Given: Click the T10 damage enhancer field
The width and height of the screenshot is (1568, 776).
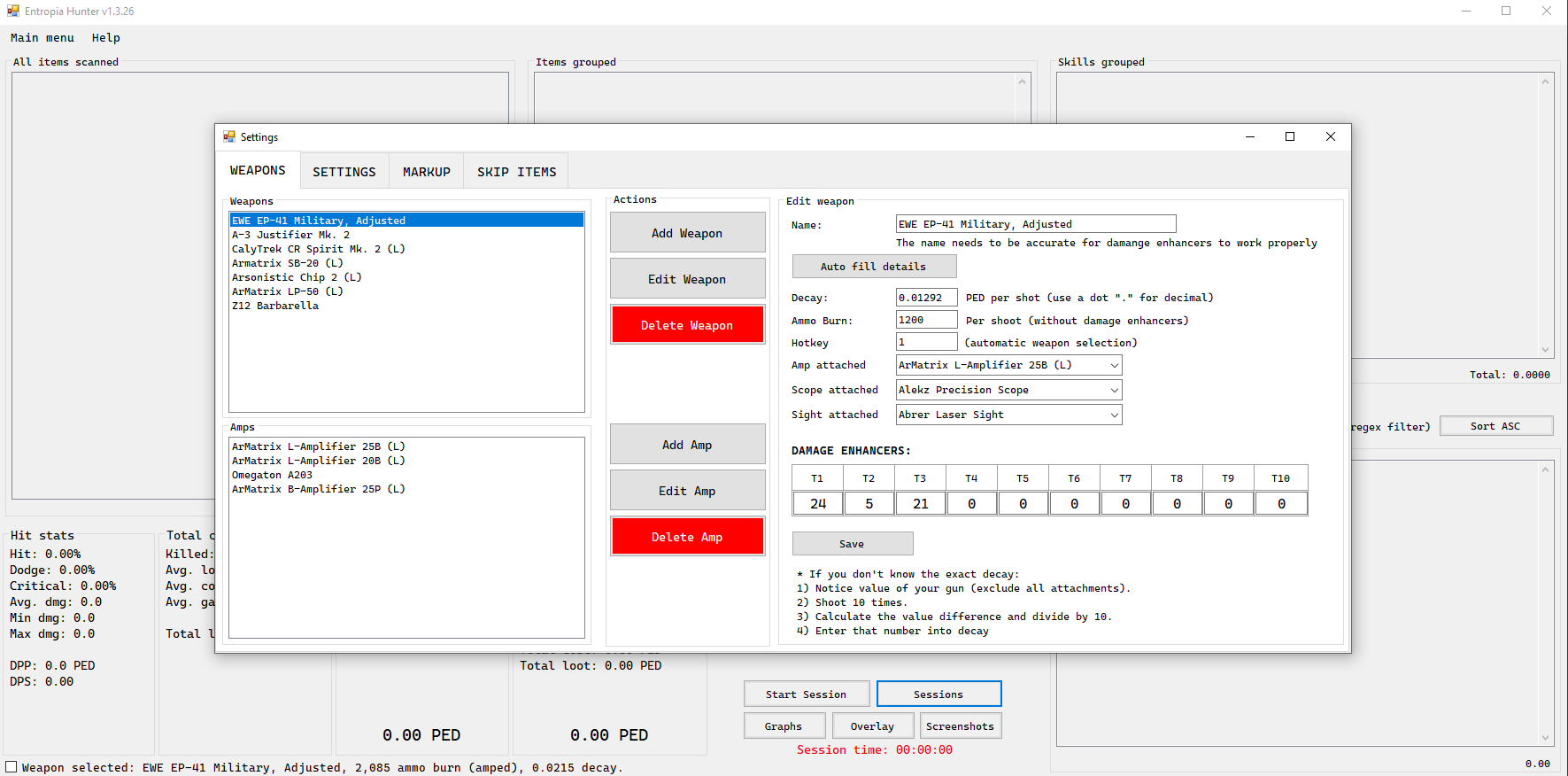Looking at the screenshot, I should [1281, 503].
